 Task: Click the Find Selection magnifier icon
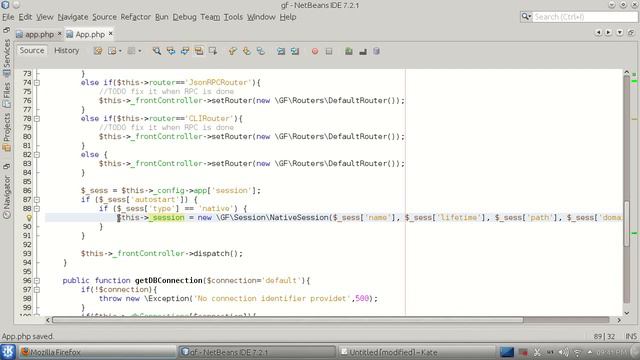click(157, 51)
